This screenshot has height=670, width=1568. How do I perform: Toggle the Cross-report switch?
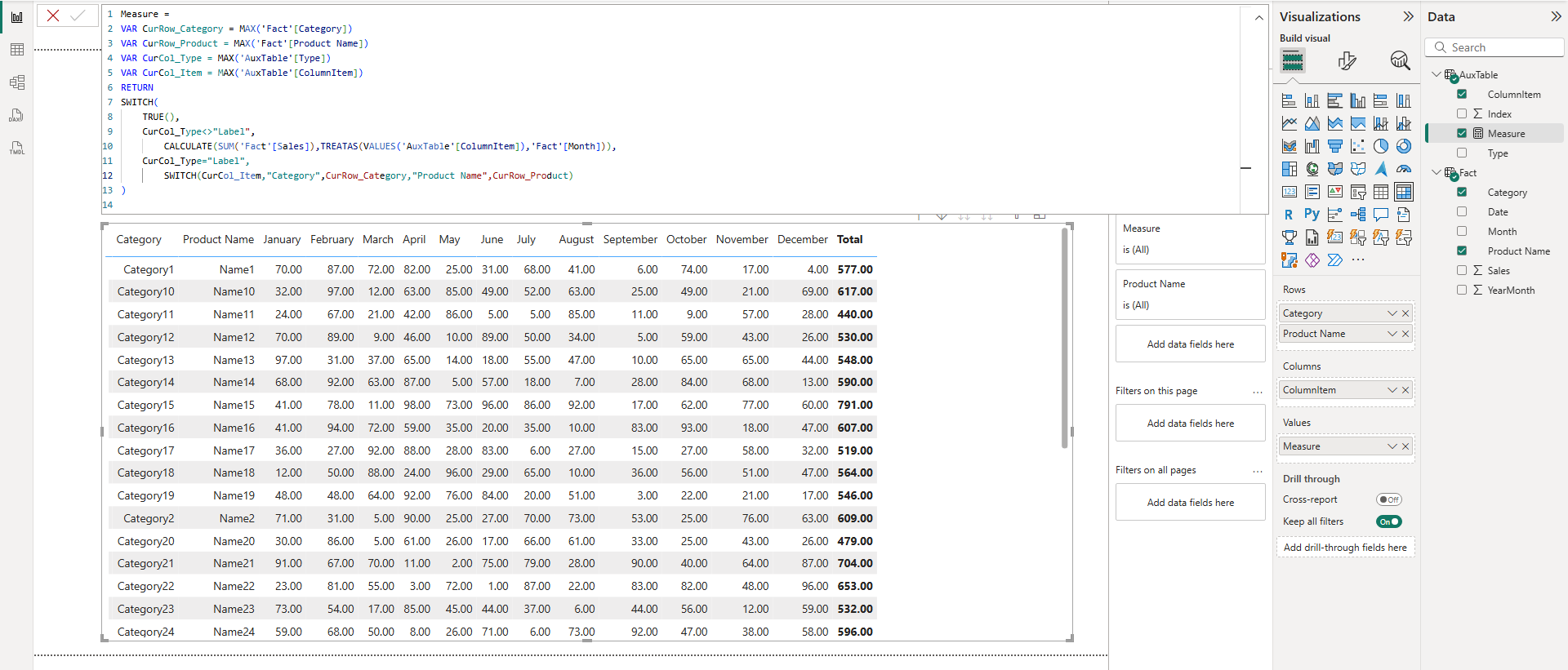point(1388,499)
